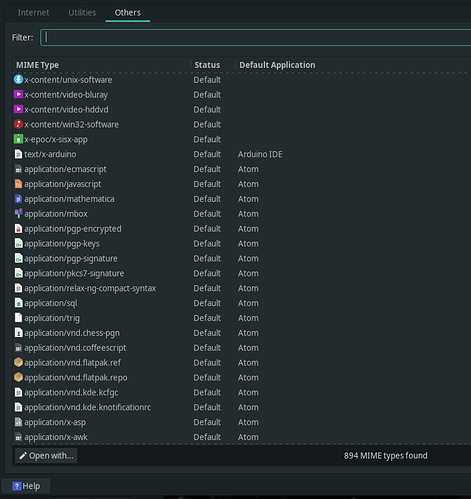The width and height of the screenshot is (471, 499).
Task: Click the green x-sisx-app package icon
Action: tap(18, 139)
